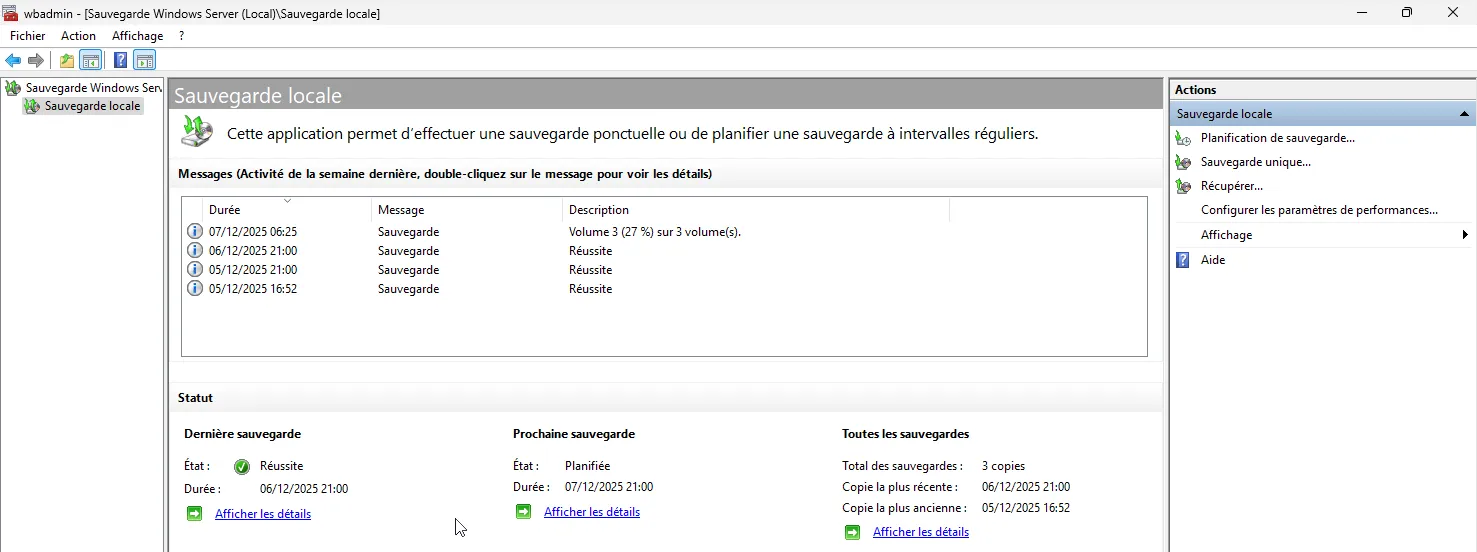Click the Sauvegarde unique icon
Image resolution: width=1477 pixels, height=552 pixels.
coord(1183,162)
